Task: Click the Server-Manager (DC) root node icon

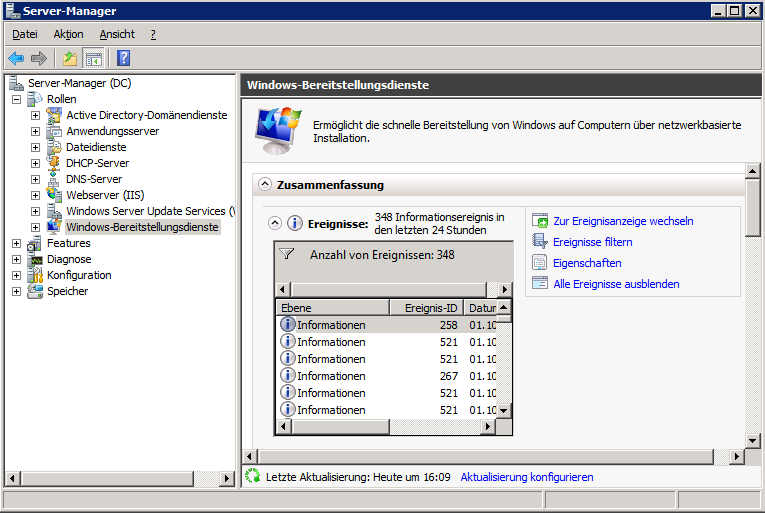Action: [16, 83]
